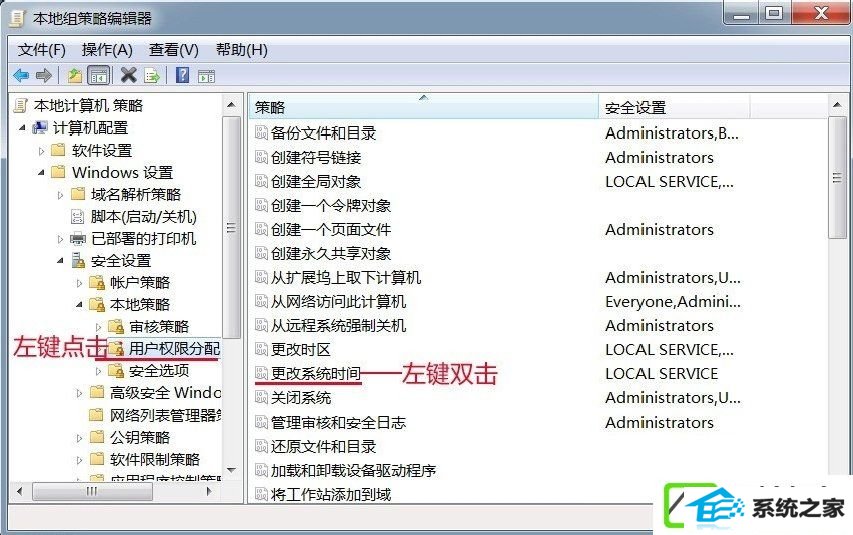Viewport: 853px width, 535px height.
Task: Click the 脚本(启动/关机) script icon
Action: pyautogui.click(x=78, y=217)
